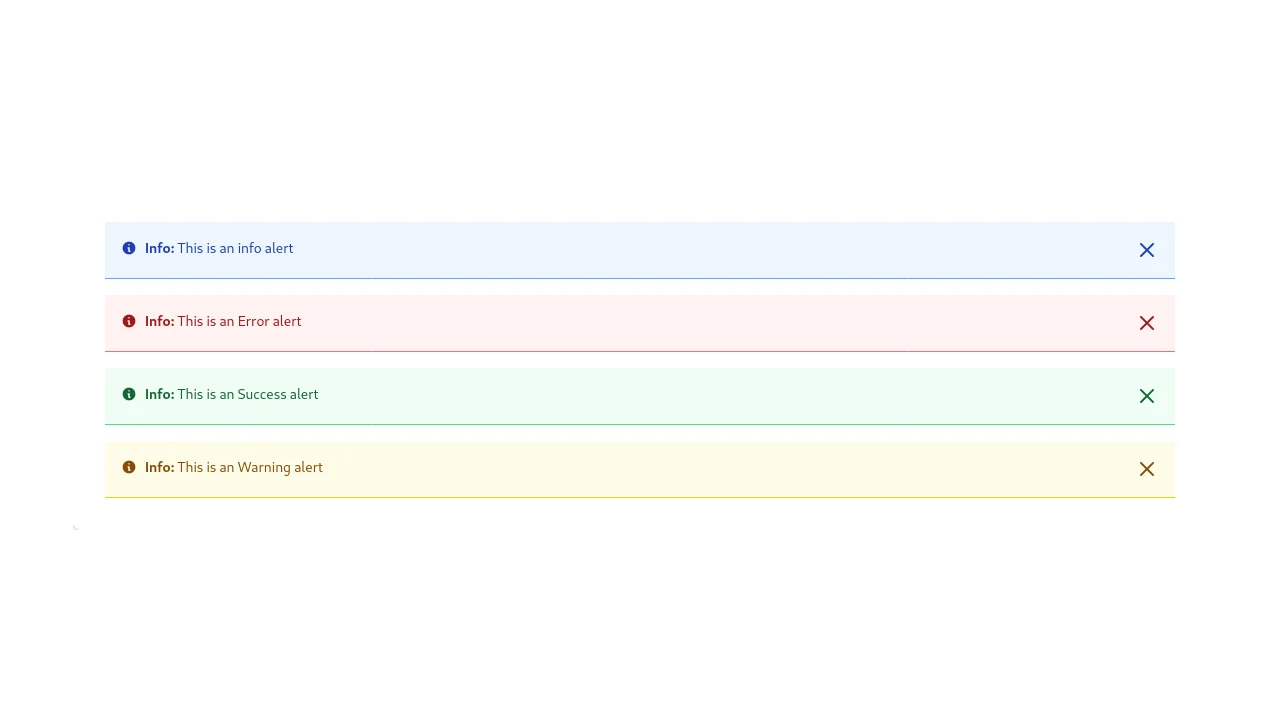1280x720 pixels.
Task: Click the bold "Info:" label in the blue alert
Action: pyautogui.click(x=159, y=248)
